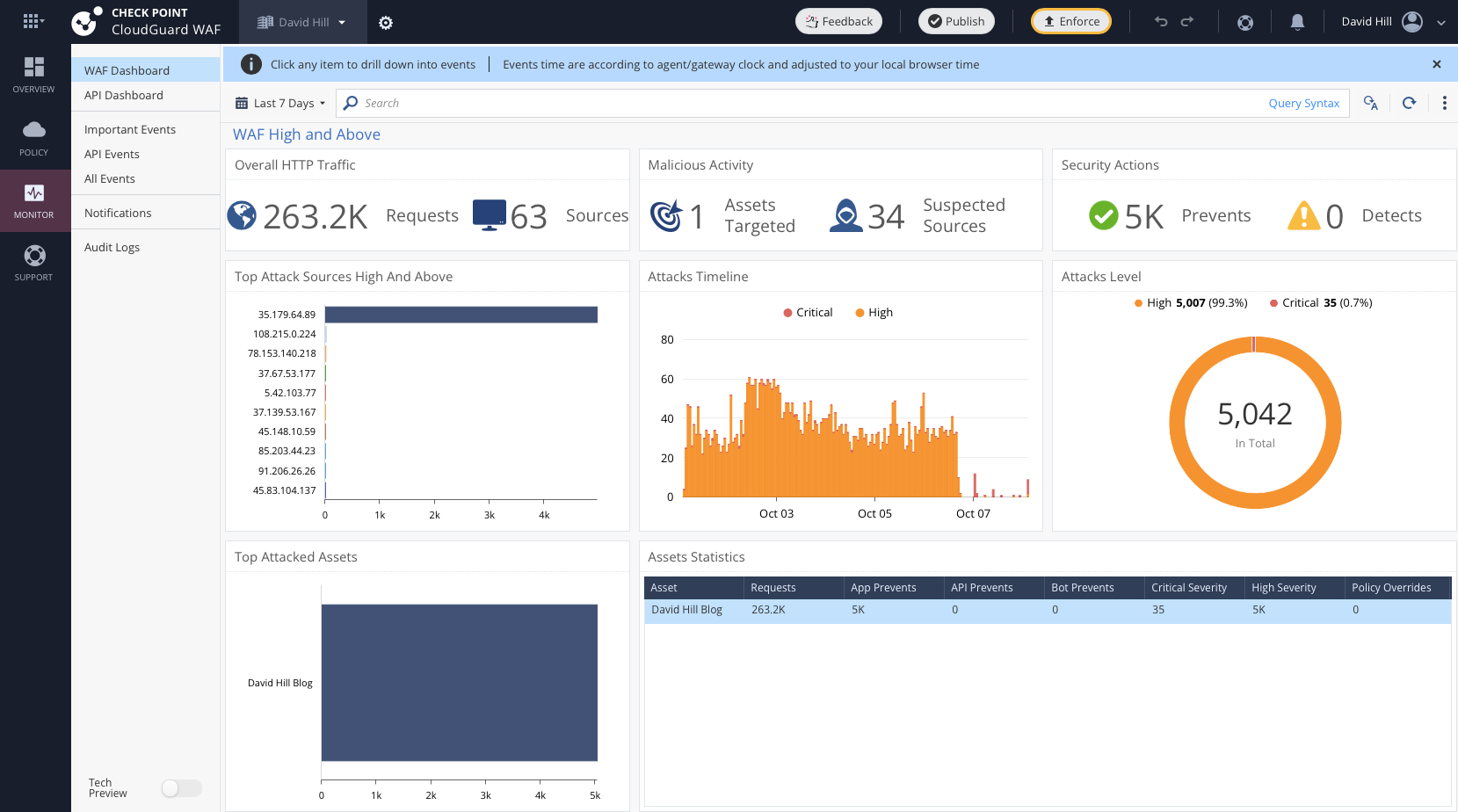Viewport: 1458px width, 812px height.
Task: Sort by the Requests column header
Action: tap(794, 588)
